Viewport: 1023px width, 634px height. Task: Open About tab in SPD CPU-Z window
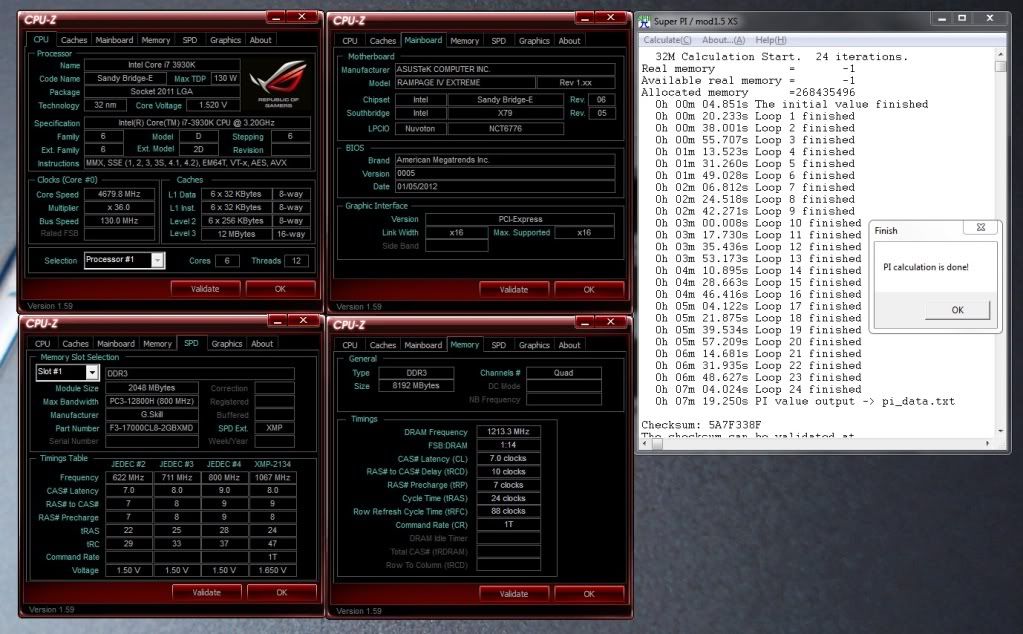262,344
